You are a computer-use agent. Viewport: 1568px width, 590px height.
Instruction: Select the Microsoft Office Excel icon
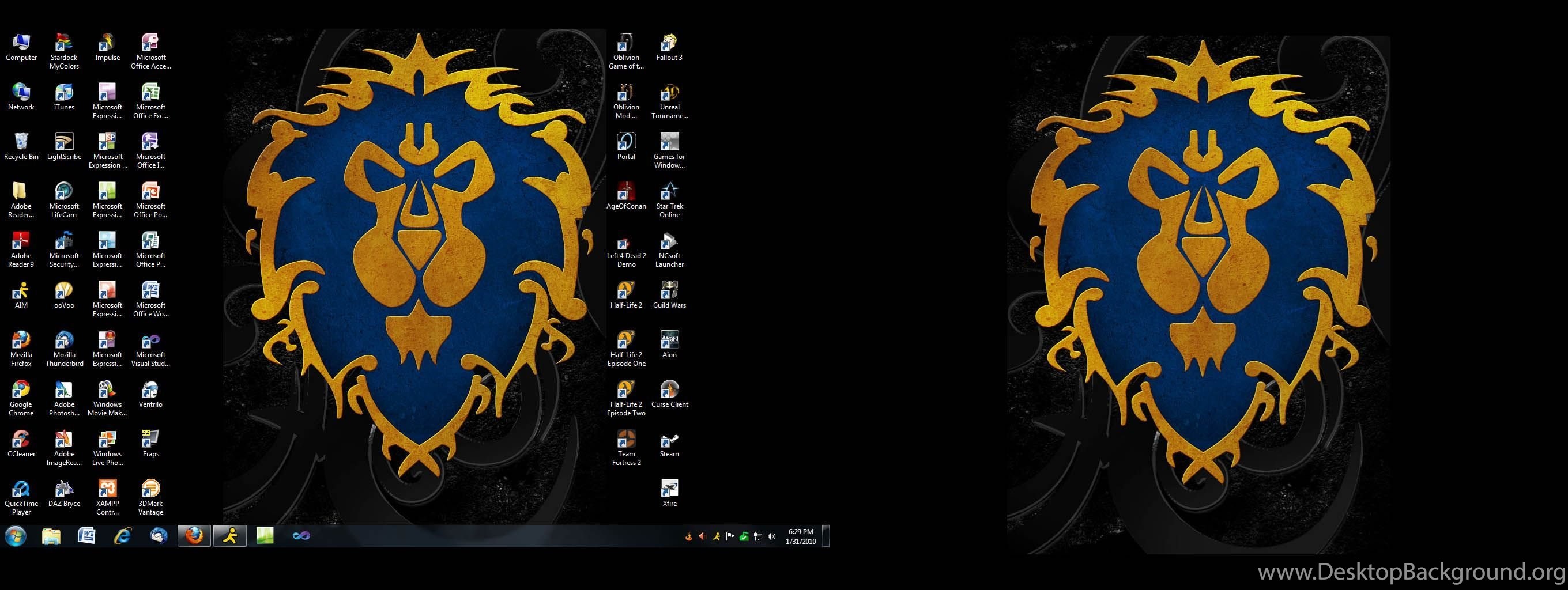pyautogui.click(x=150, y=101)
